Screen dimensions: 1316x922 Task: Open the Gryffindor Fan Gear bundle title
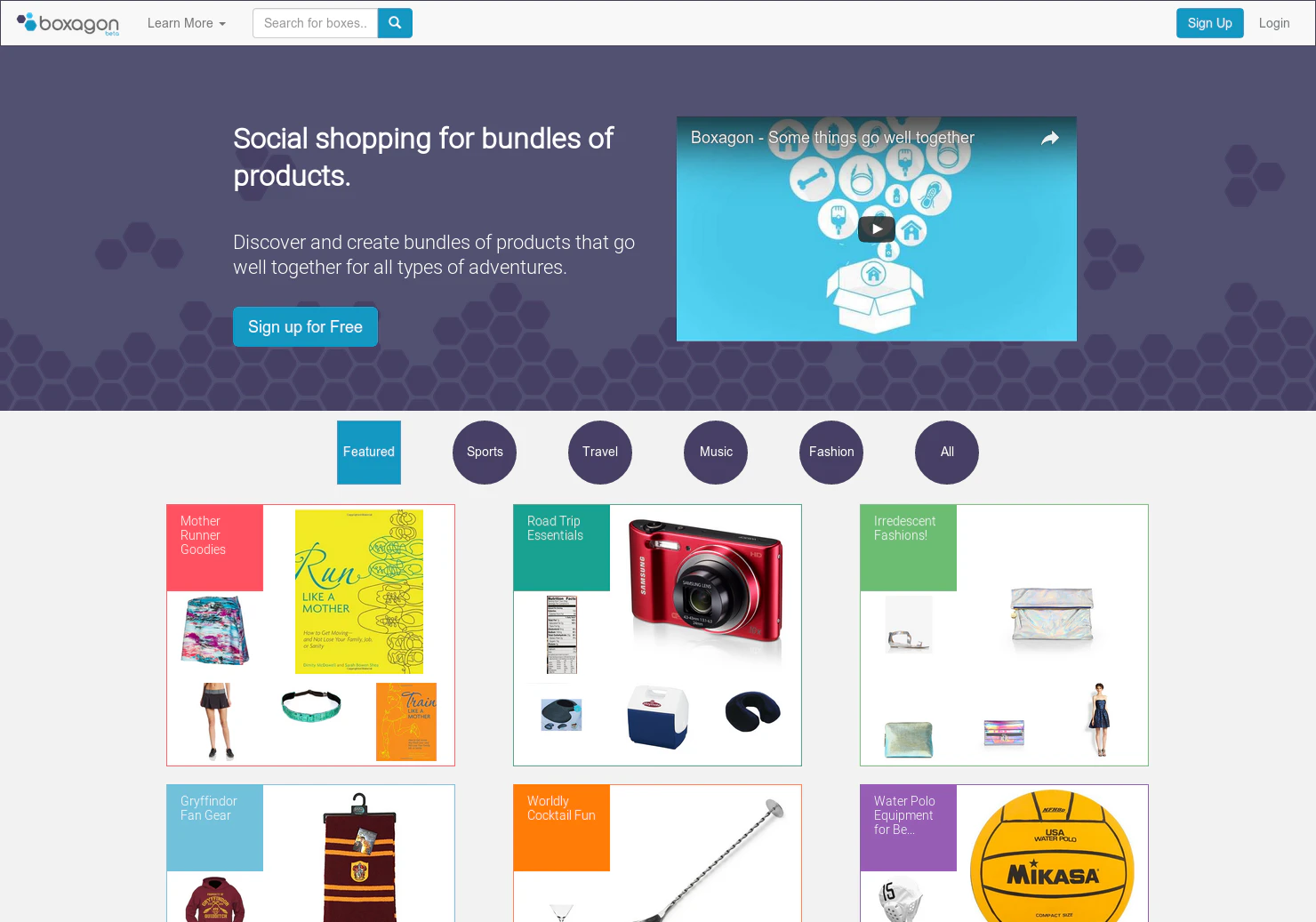tap(208, 808)
